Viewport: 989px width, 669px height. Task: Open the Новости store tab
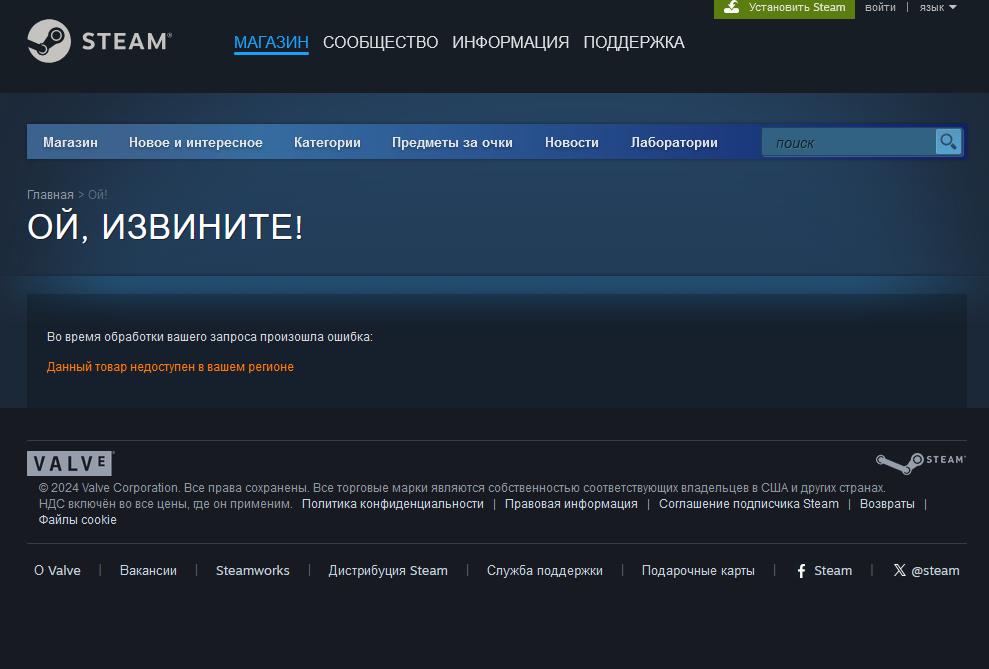pos(572,143)
